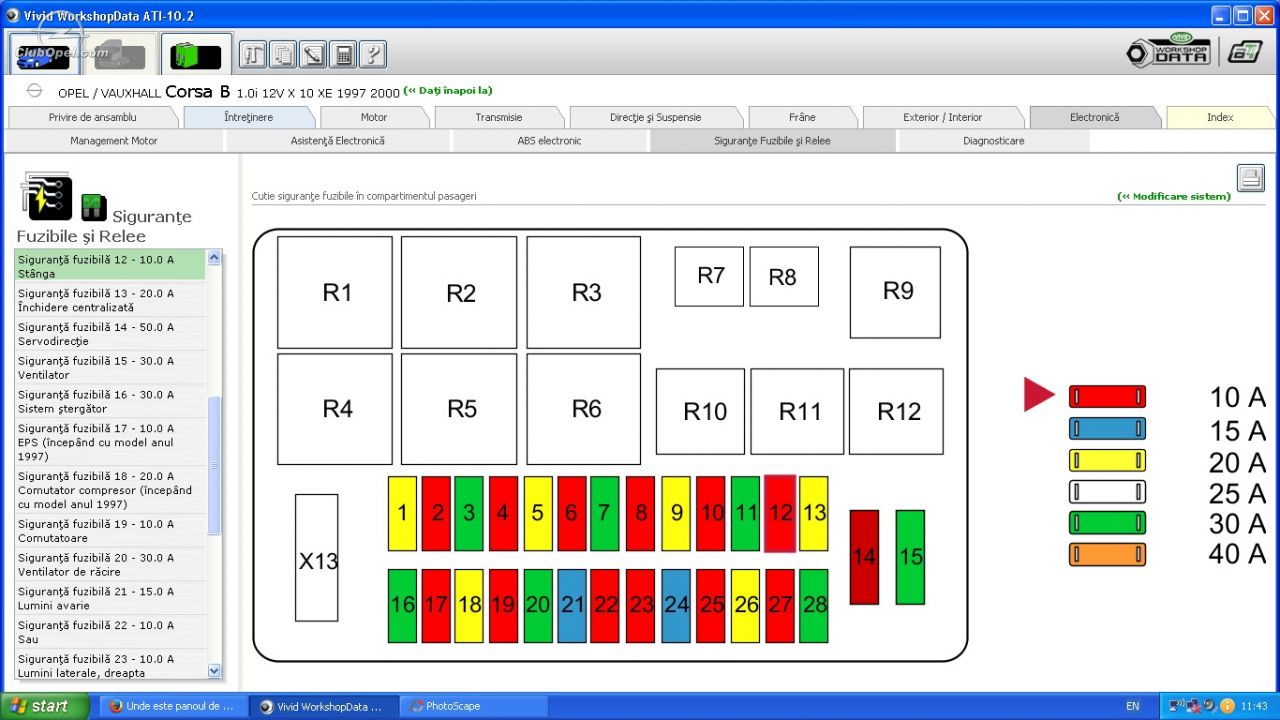Open the calculator toolbar icon
The height and width of the screenshot is (720, 1280).
point(343,55)
